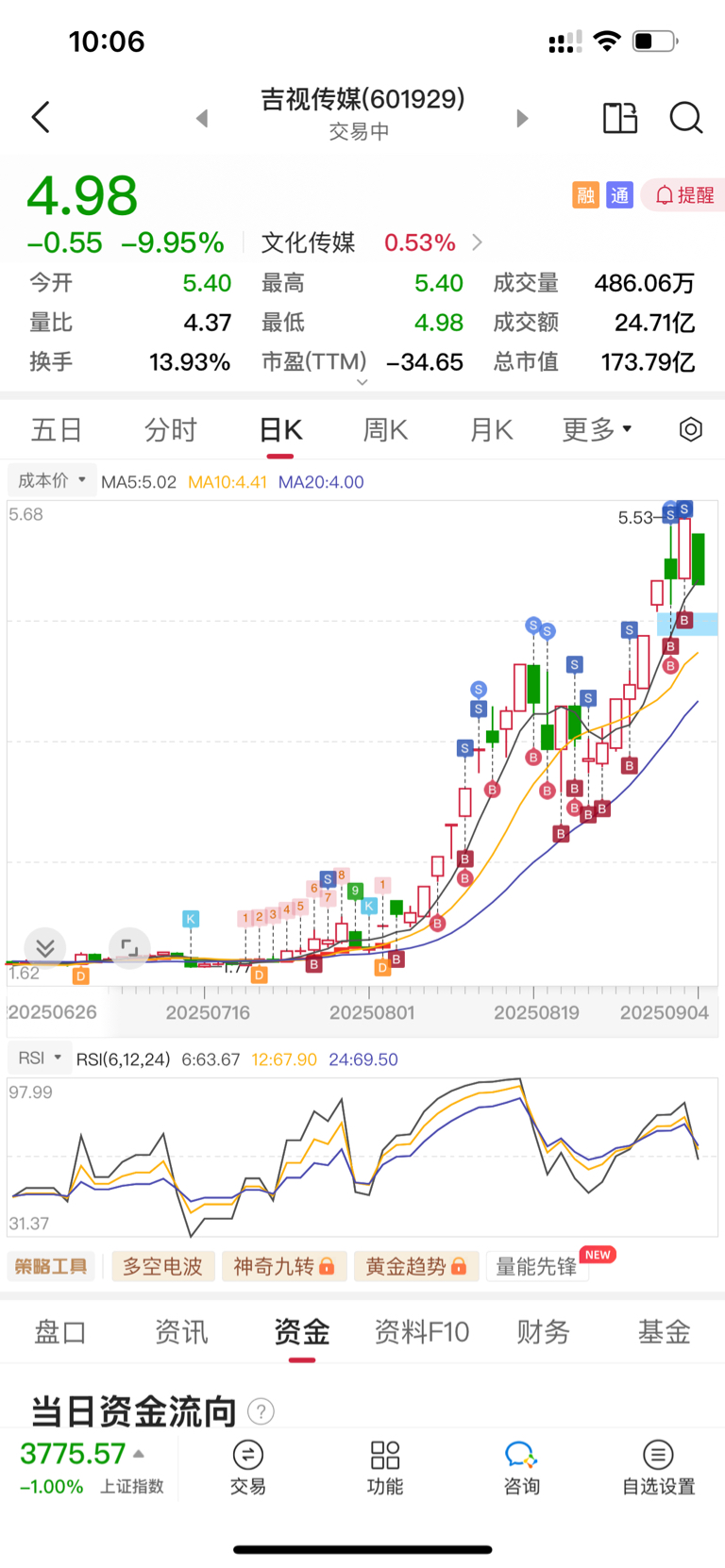Tap the RSI(6,12,24) parameter label

pos(124,1059)
